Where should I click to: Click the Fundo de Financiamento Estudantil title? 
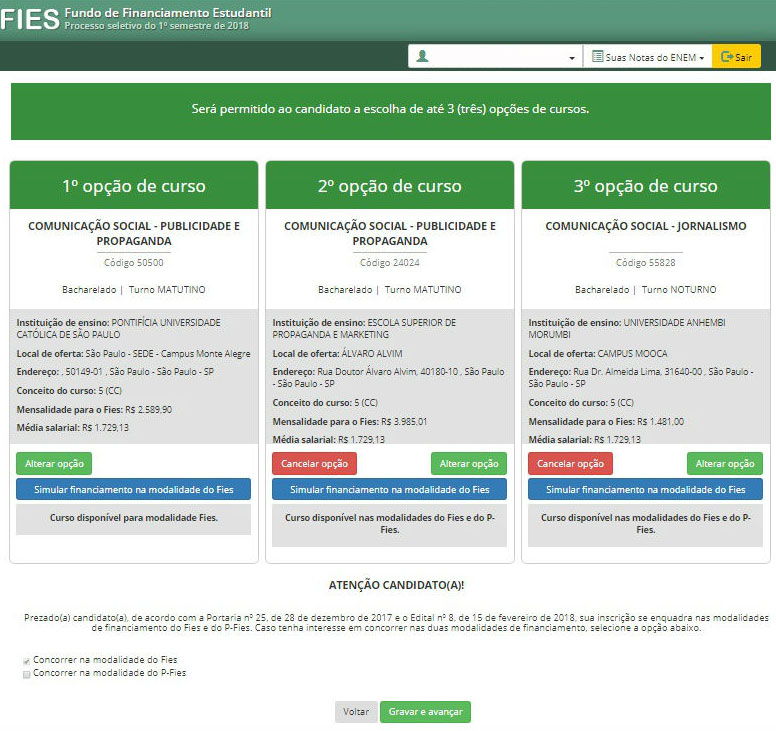point(168,13)
